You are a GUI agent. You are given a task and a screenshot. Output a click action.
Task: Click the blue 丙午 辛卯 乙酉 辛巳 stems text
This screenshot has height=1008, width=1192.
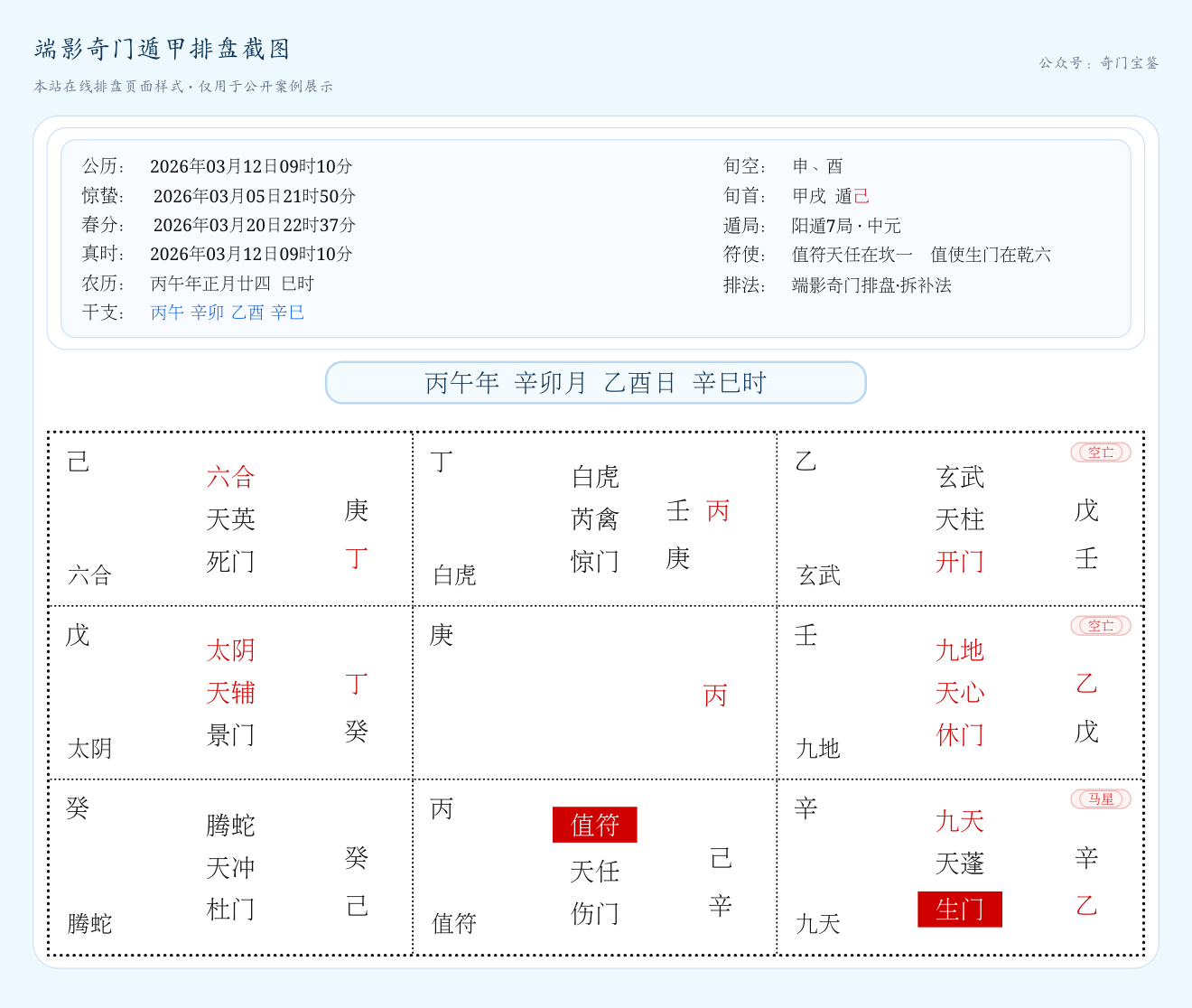click(228, 313)
